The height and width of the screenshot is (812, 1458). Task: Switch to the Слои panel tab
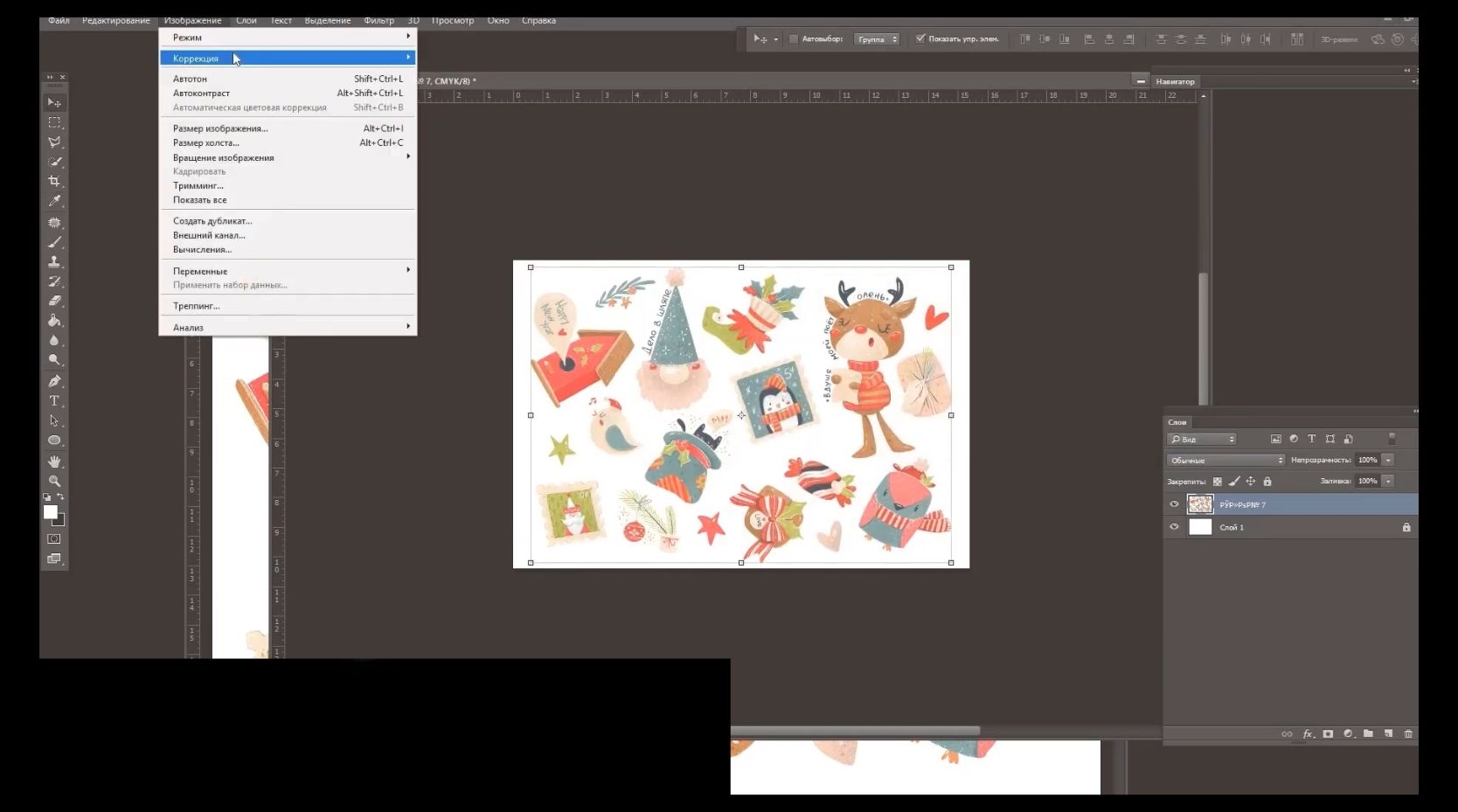coord(1177,422)
